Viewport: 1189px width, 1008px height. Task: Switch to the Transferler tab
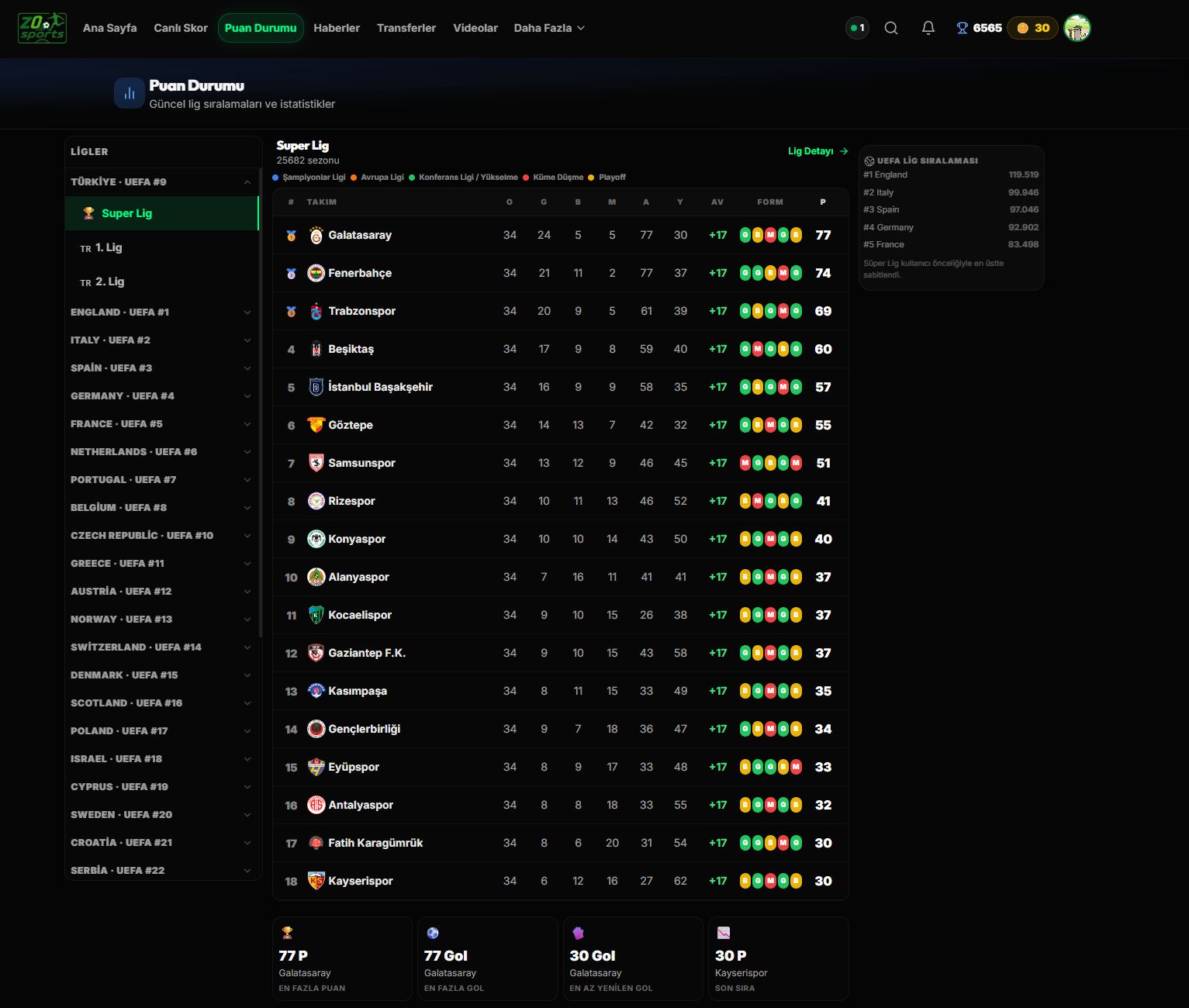(x=406, y=28)
